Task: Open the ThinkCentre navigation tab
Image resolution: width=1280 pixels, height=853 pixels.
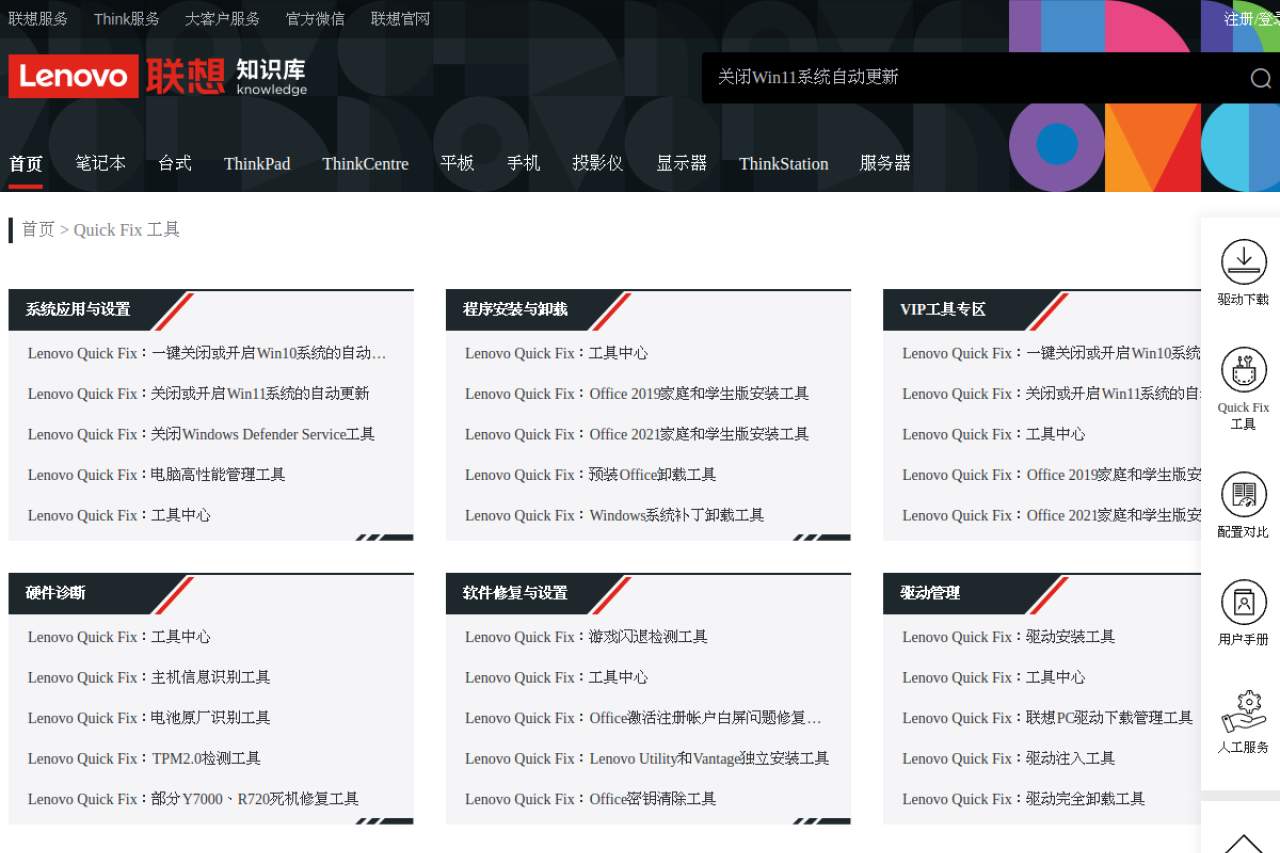Action: point(365,164)
